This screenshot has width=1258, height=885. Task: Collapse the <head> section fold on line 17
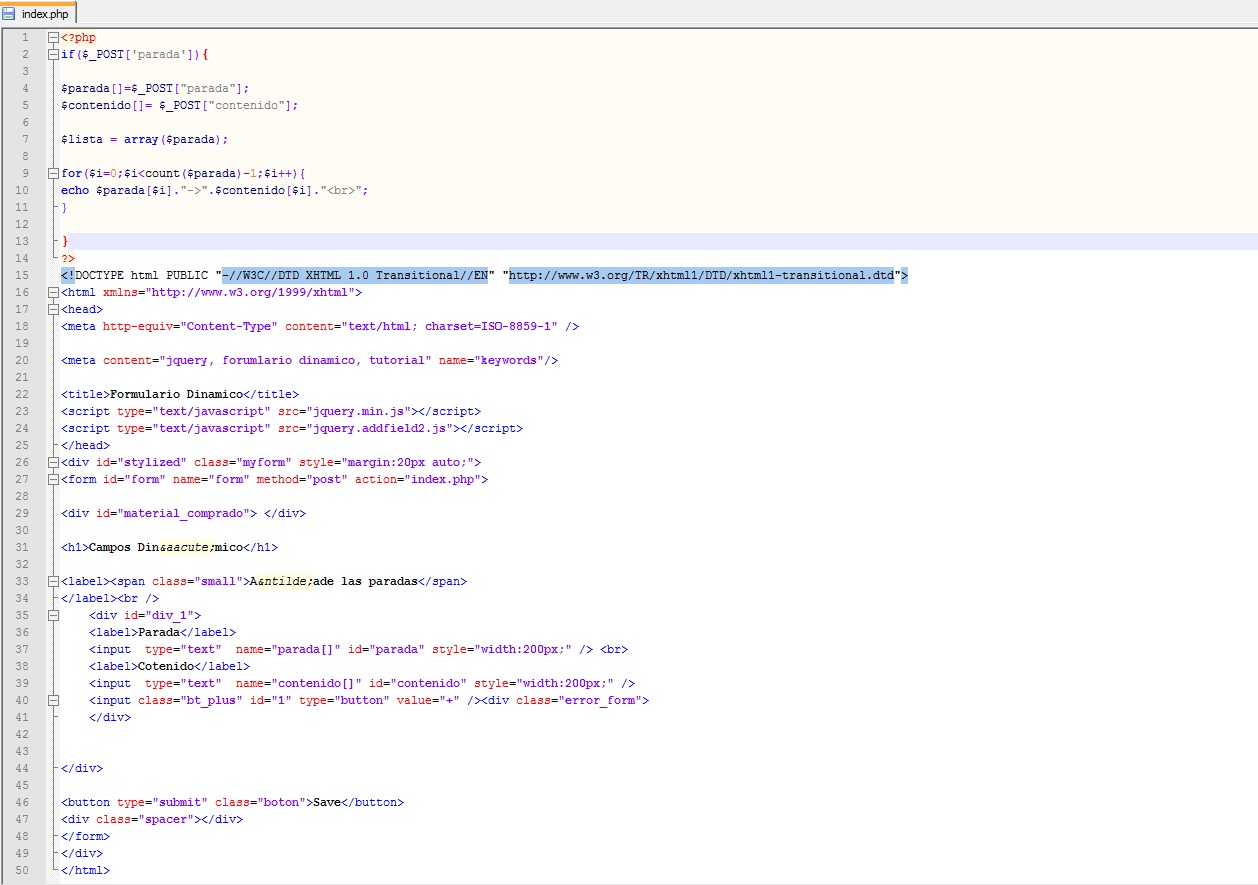click(53, 309)
